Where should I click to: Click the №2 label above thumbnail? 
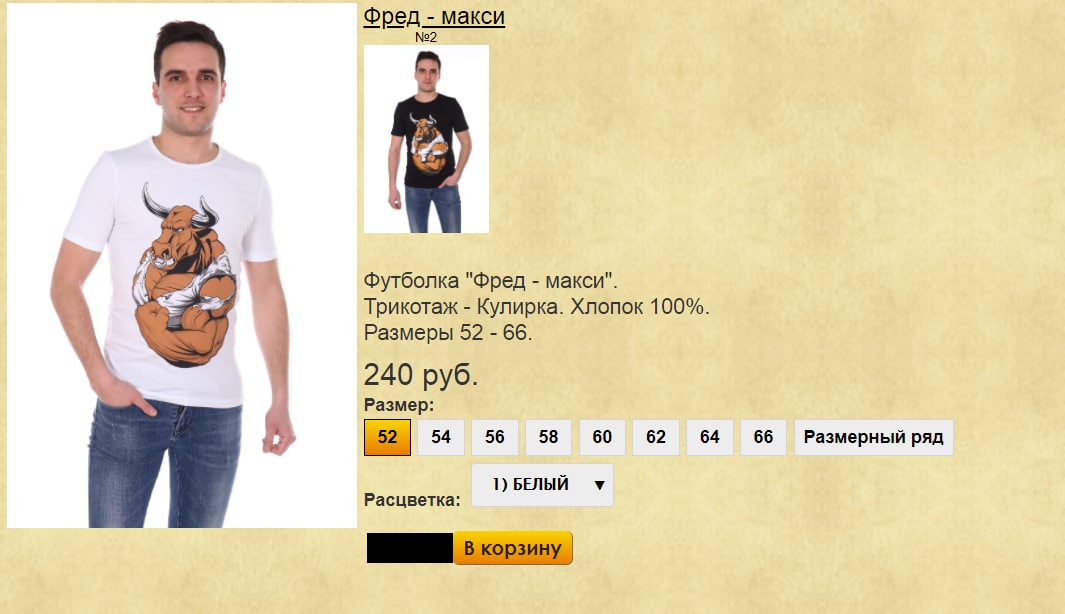coord(426,37)
